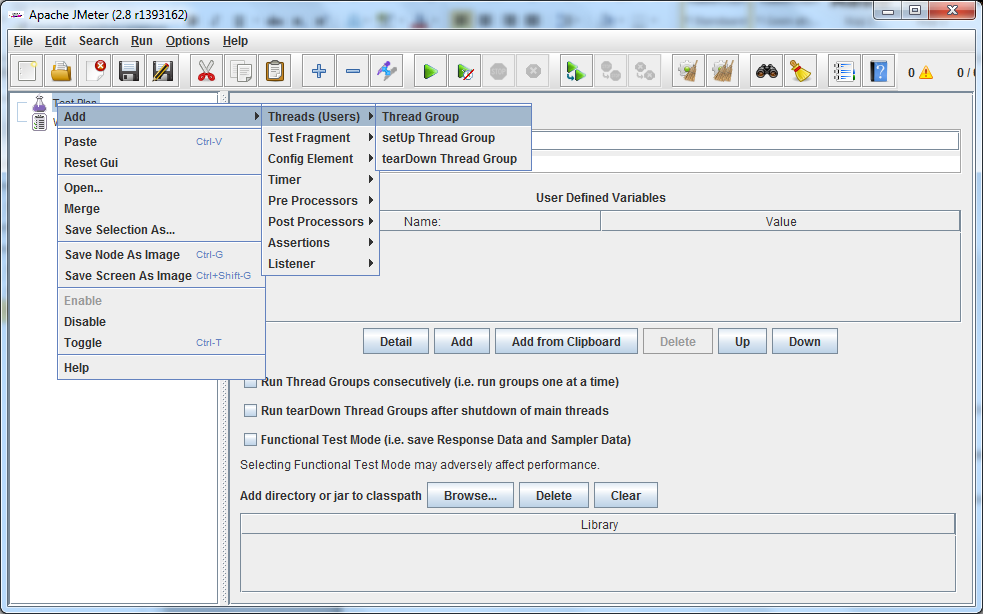983x614 pixels.
Task: Paste using the clipboard toolbar icon
Action: point(274,71)
